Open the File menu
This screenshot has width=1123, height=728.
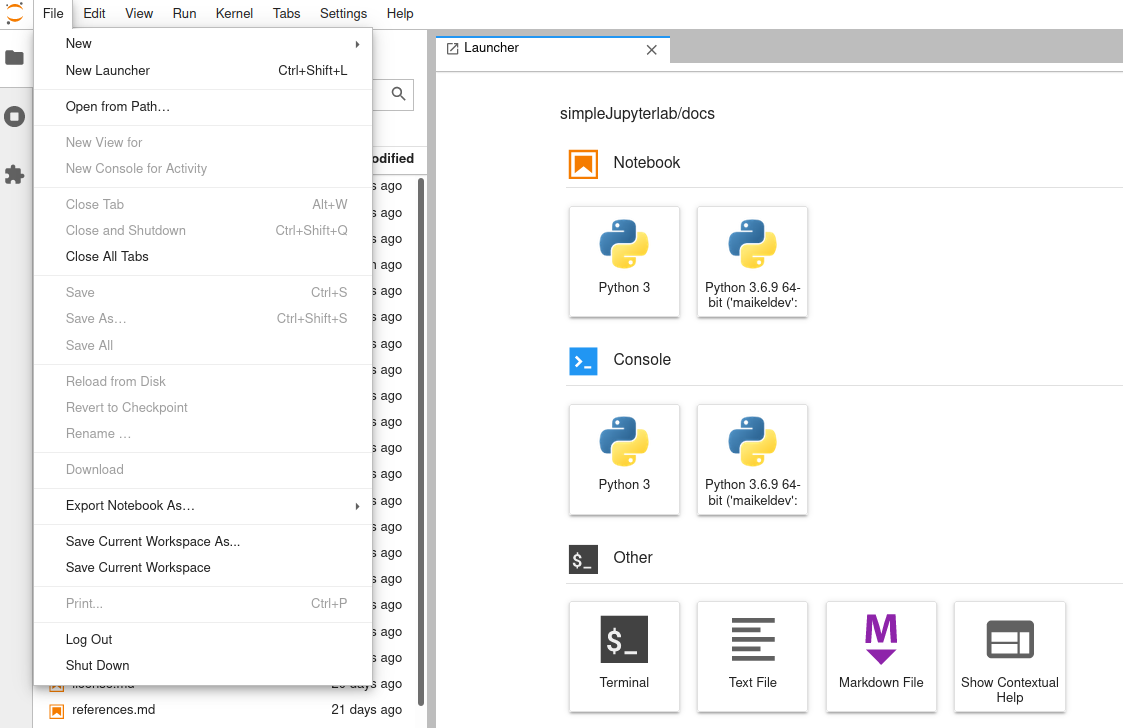pyautogui.click(x=53, y=14)
